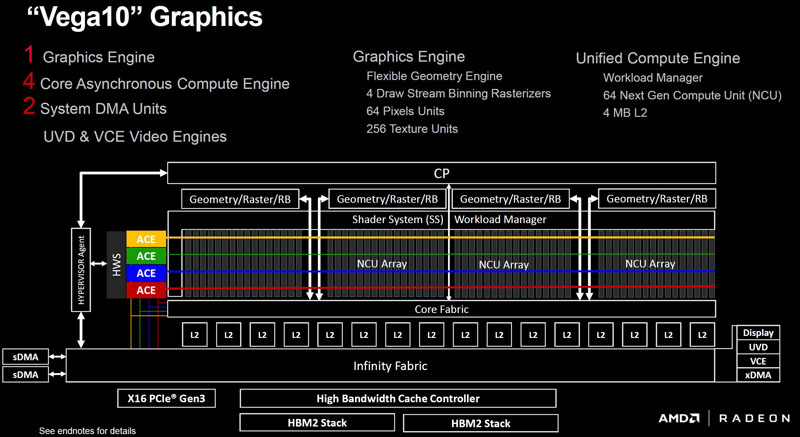Select the HYPERVISOR Agent vertical block
This screenshot has height=437, width=800.
(x=81, y=270)
